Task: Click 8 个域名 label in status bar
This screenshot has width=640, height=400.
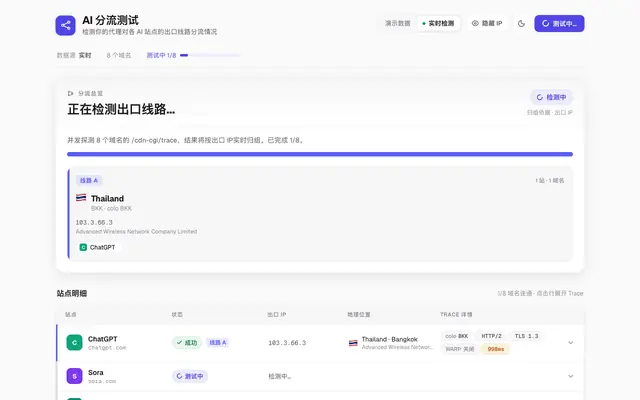Action: pos(119,55)
